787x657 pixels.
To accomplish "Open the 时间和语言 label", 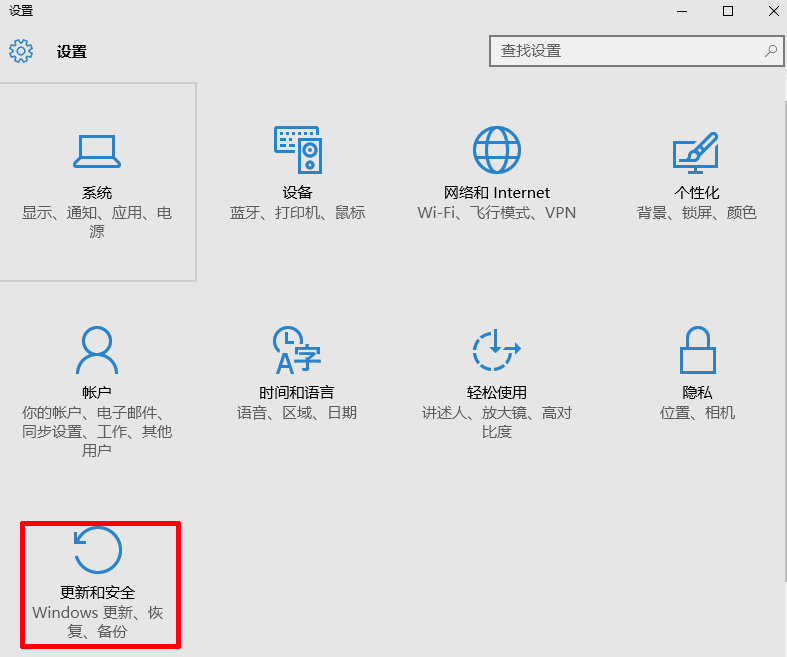I will tap(297, 393).
